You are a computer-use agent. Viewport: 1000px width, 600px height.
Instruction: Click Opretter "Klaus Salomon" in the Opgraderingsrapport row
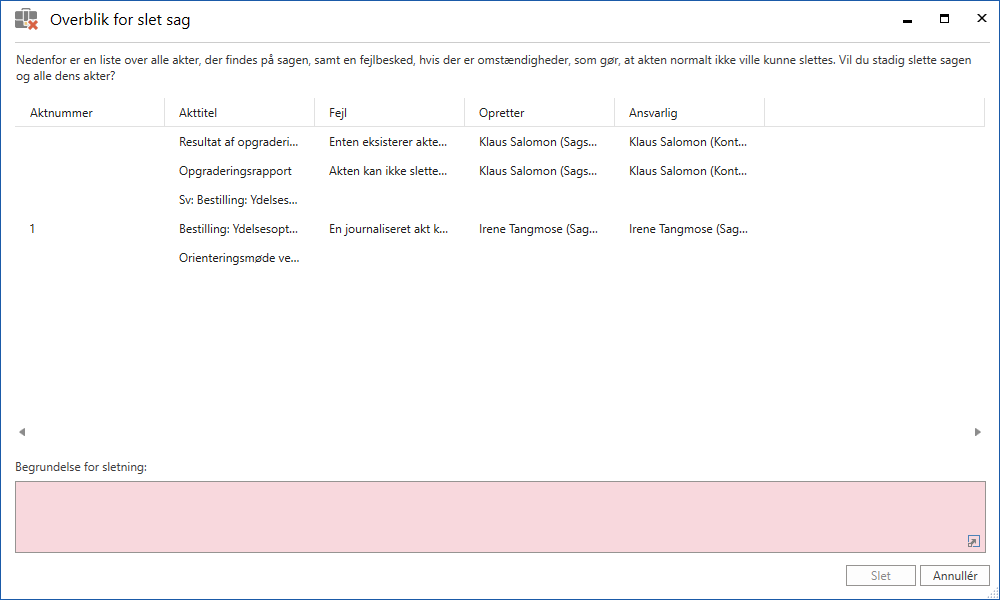click(538, 171)
